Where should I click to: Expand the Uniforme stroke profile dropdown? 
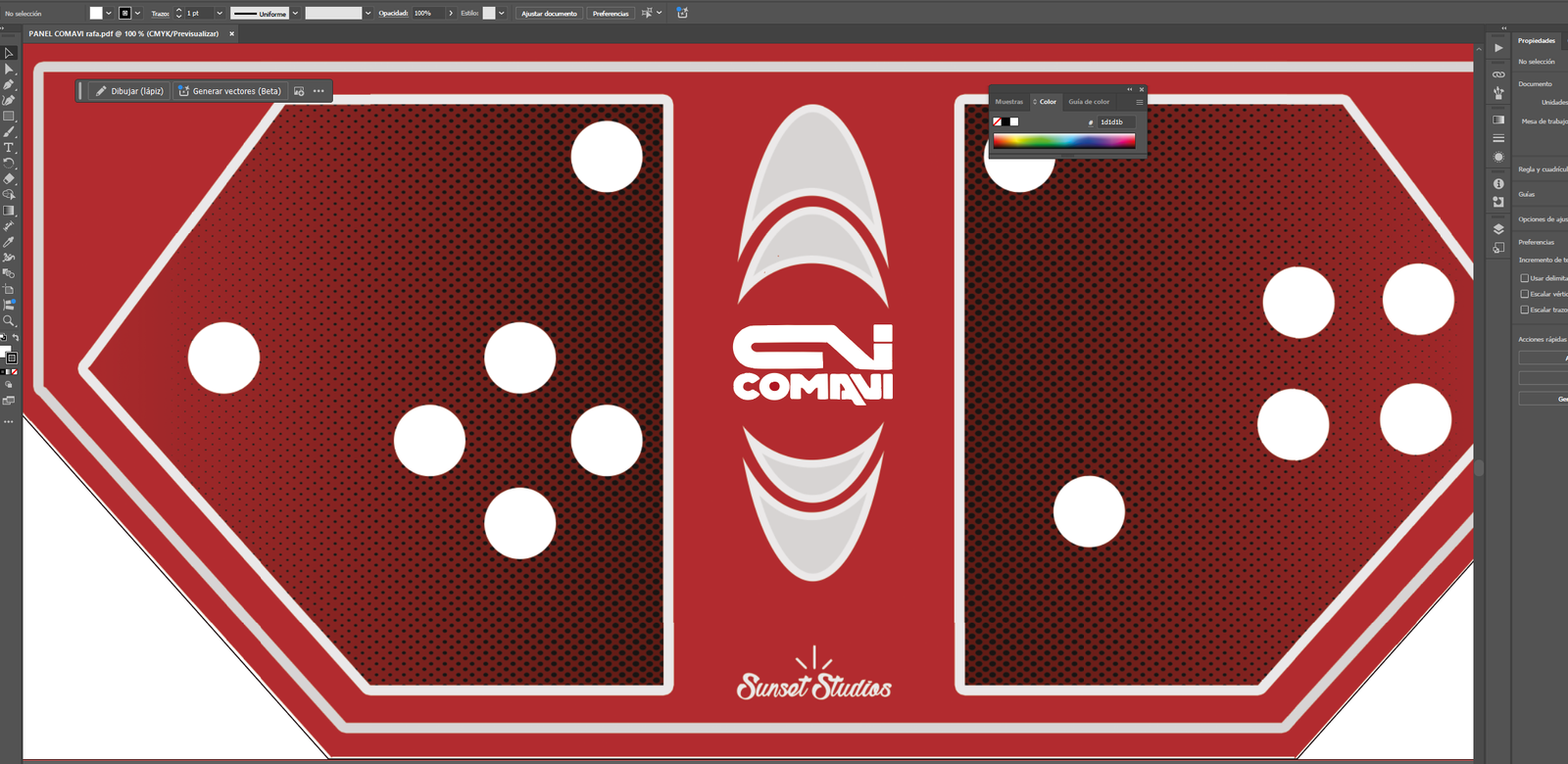[295, 14]
